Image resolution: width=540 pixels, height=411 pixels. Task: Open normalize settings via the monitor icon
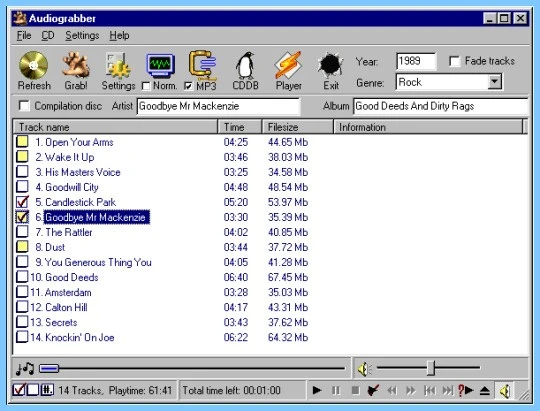pyautogui.click(x=160, y=65)
